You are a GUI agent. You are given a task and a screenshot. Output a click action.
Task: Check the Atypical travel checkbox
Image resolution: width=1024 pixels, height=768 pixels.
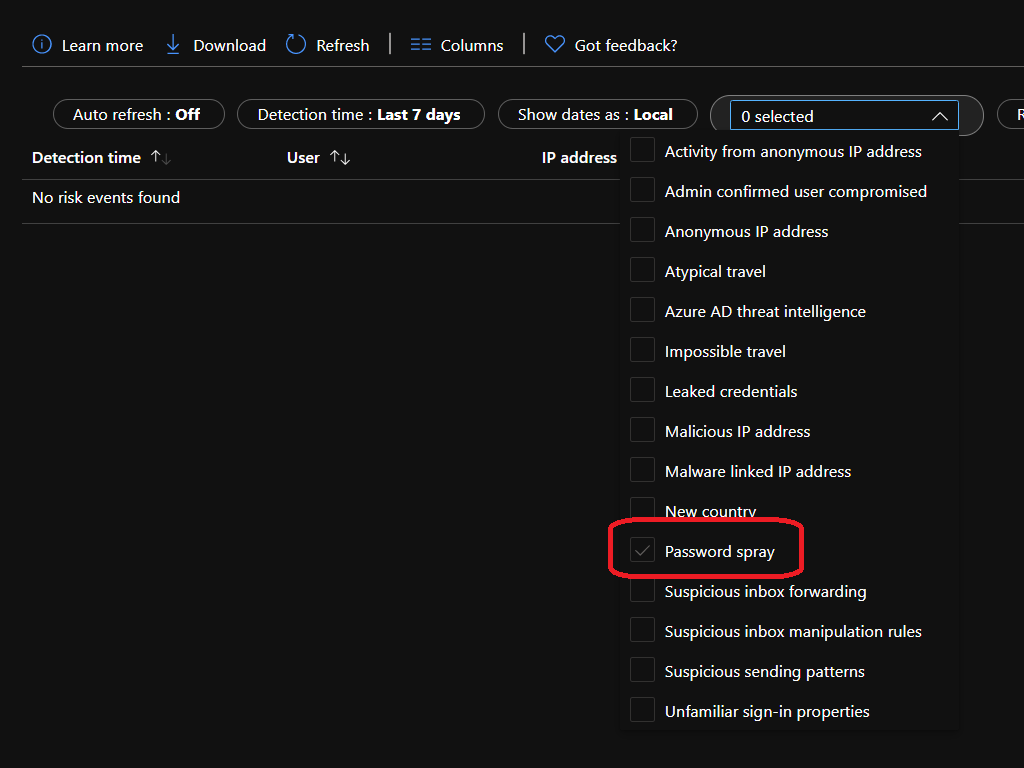point(642,271)
